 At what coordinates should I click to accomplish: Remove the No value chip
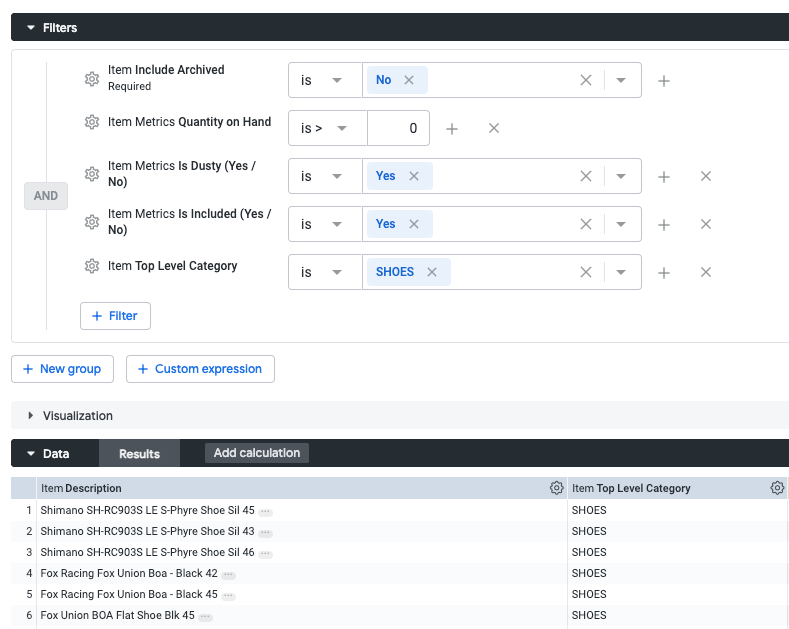tap(409, 80)
